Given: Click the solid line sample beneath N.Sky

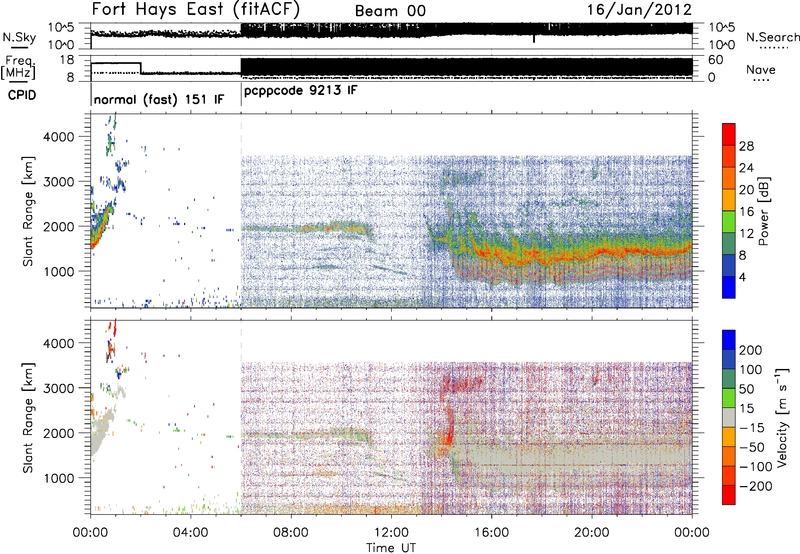Looking at the screenshot, I should point(19,47).
